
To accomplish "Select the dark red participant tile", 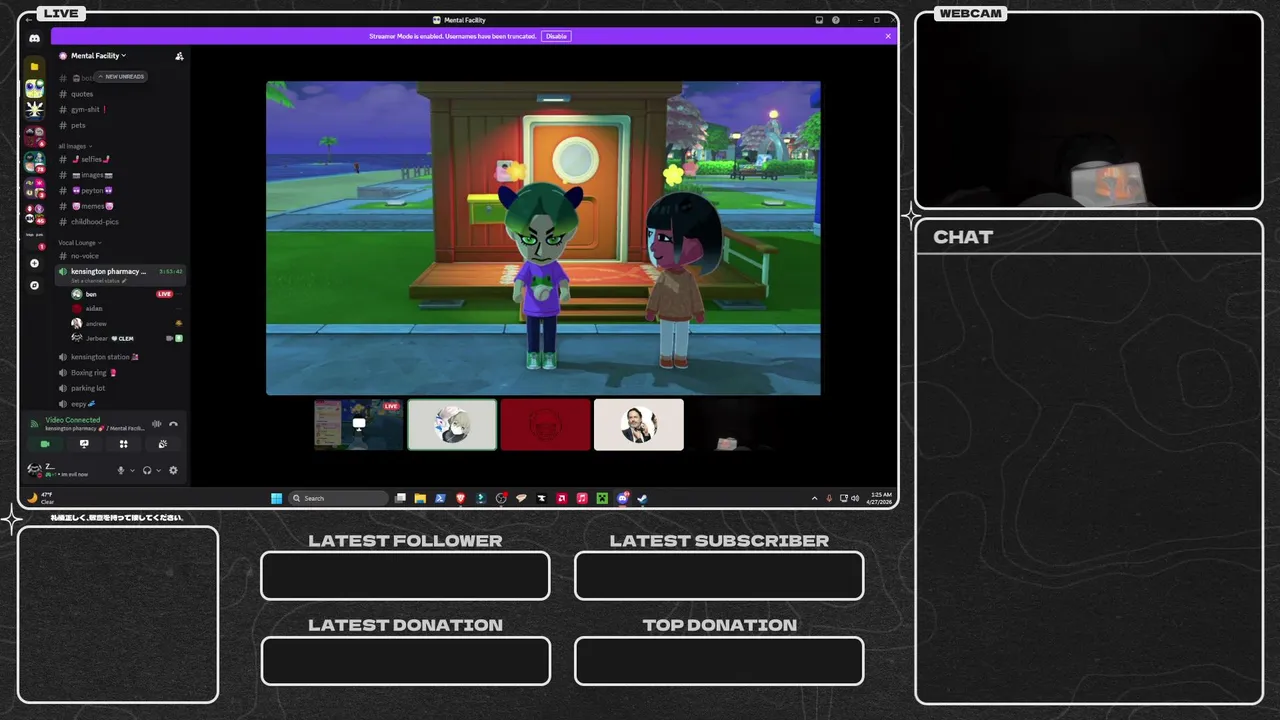I will [545, 425].
